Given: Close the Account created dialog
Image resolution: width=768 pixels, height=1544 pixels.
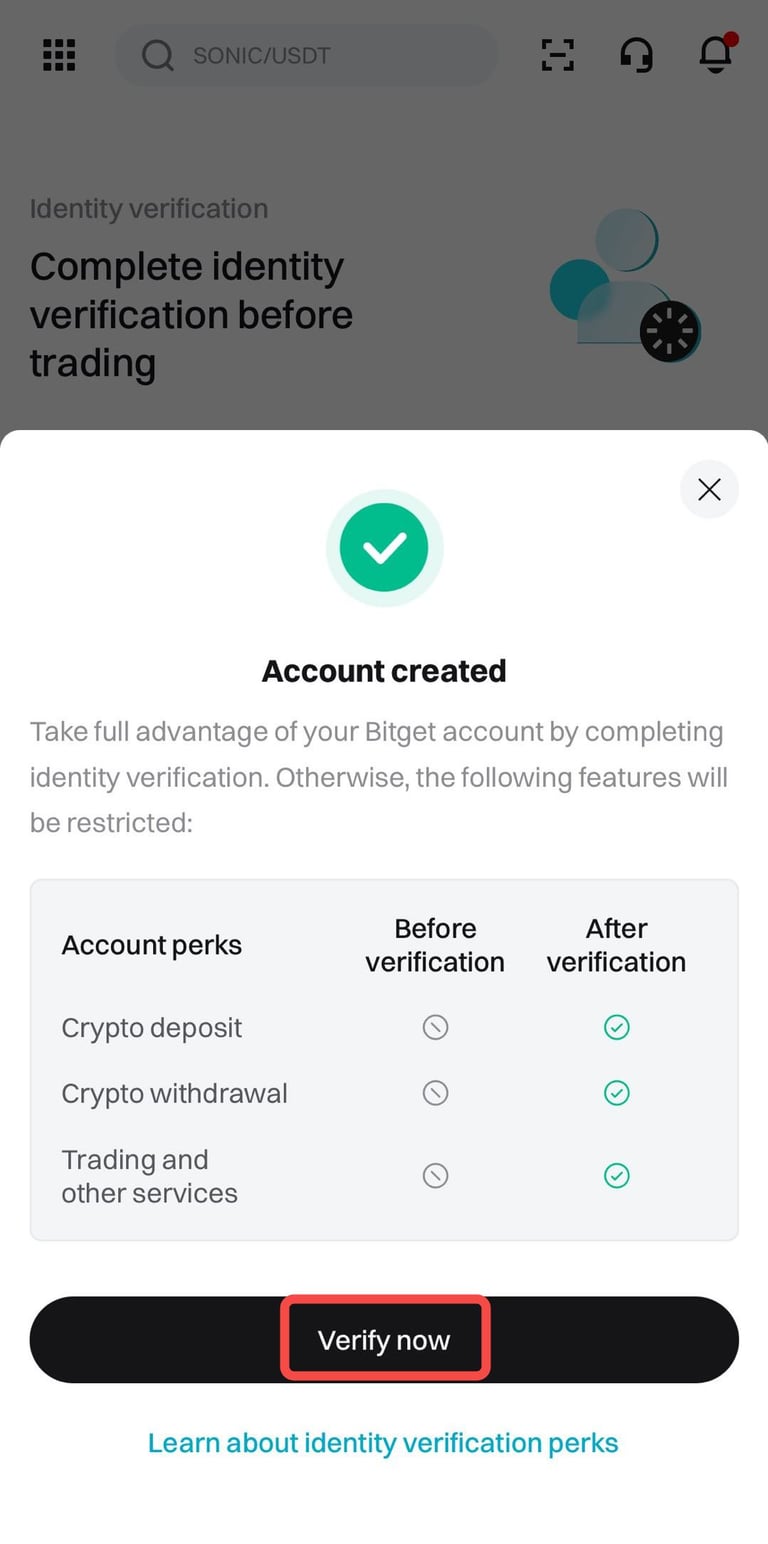Looking at the screenshot, I should click(x=709, y=489).
